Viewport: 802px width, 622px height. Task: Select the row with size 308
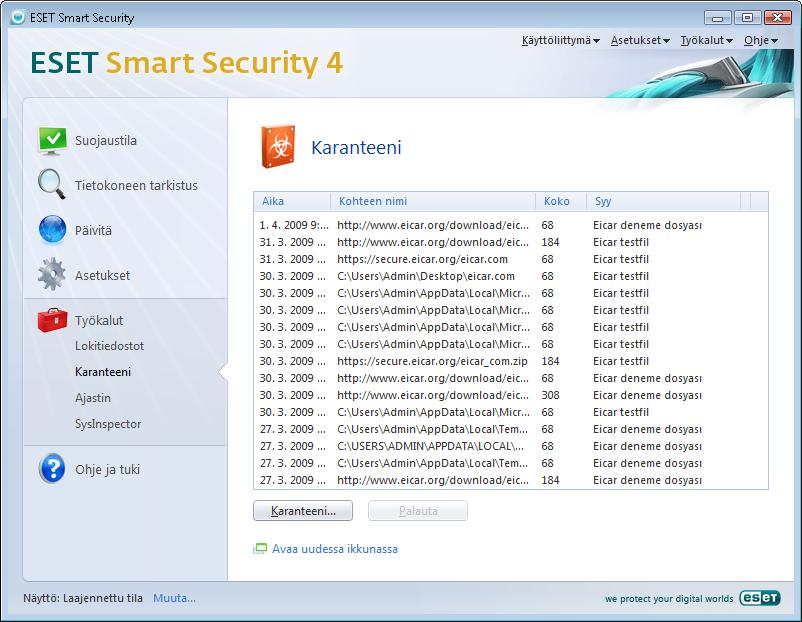[510, 395]
